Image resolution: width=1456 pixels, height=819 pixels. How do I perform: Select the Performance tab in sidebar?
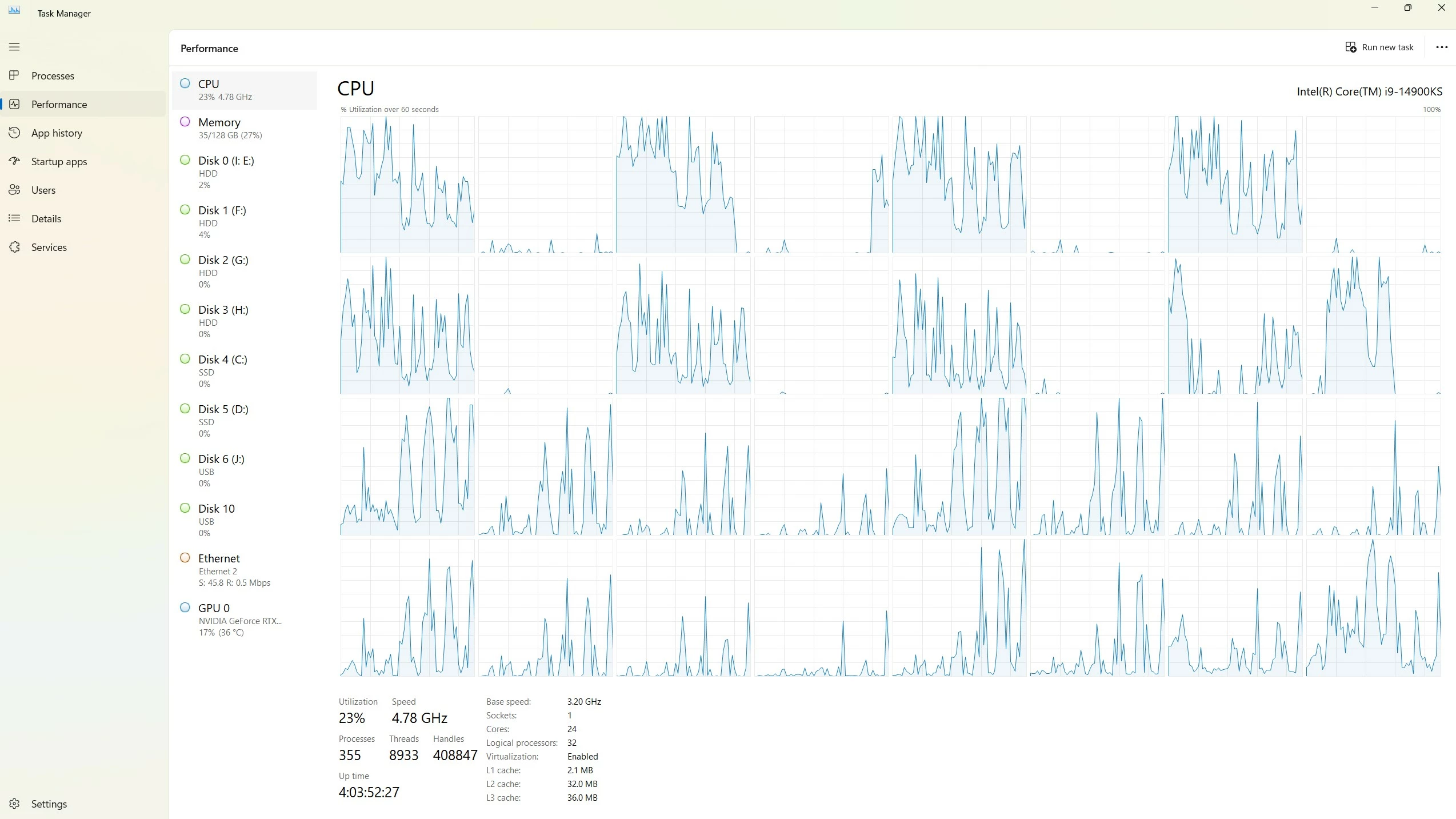pyautogui.click(x=59, y=104)
